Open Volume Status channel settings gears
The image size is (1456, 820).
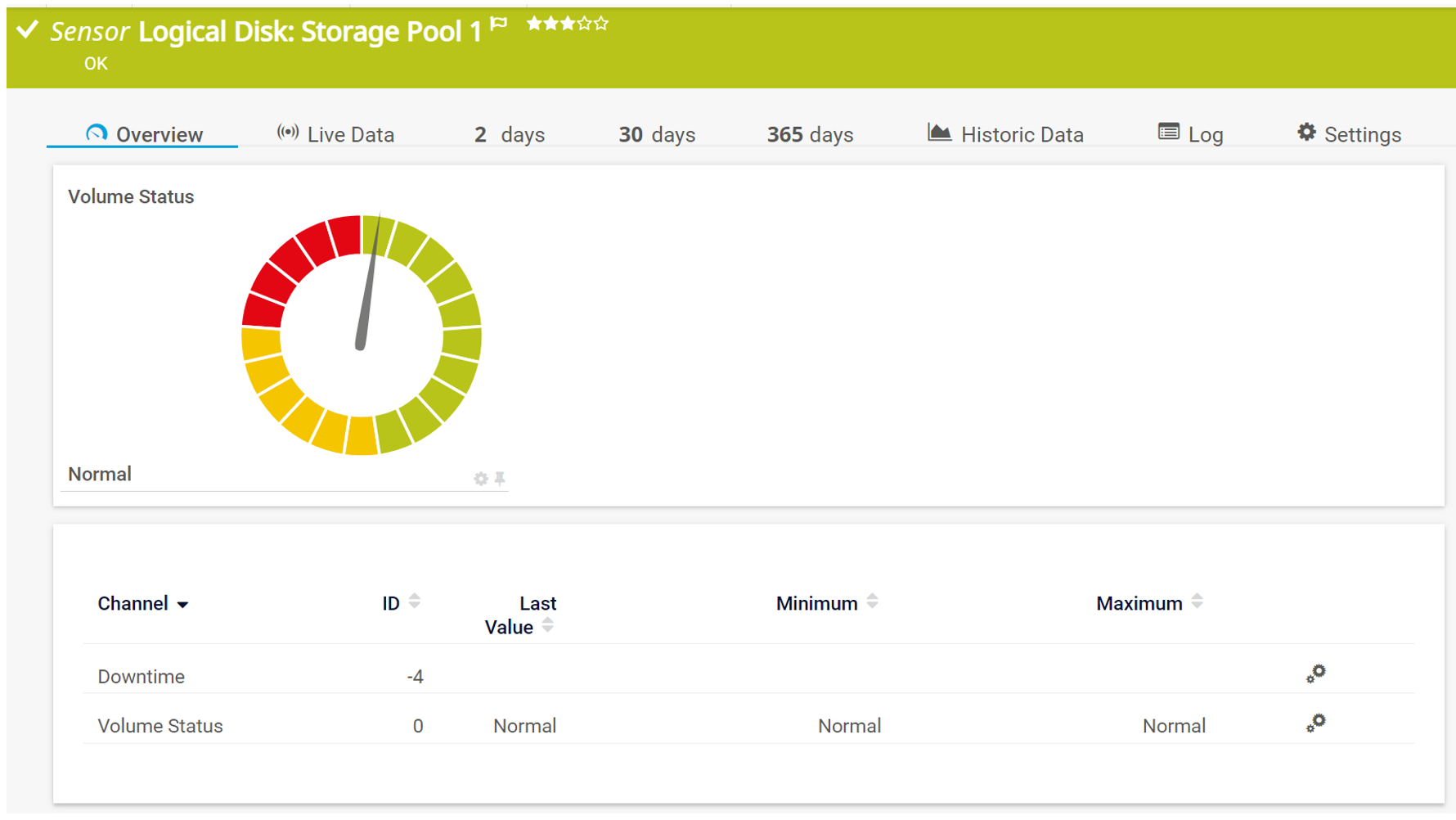pyautogui.click(x=1315, y=723)
